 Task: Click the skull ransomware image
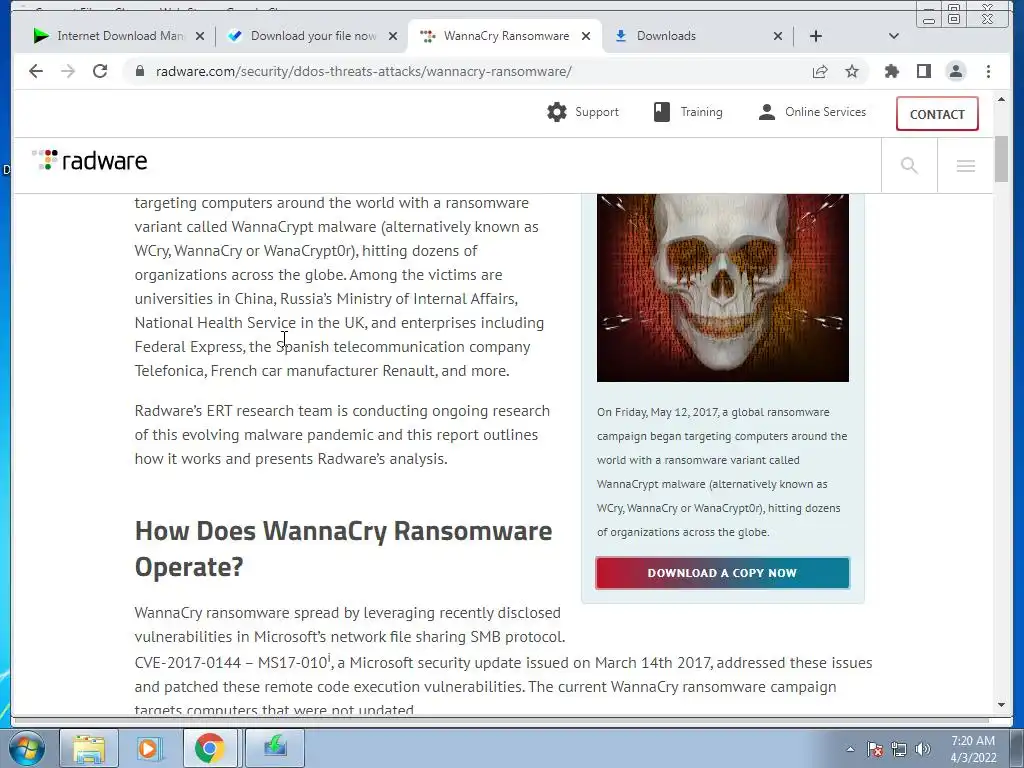click(x=722, y=287)
